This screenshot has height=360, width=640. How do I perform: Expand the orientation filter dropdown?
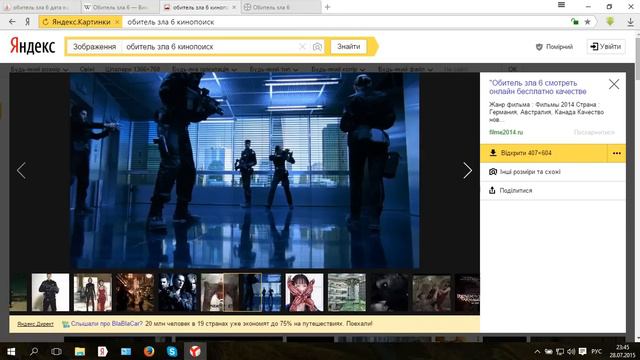[204, 69]
